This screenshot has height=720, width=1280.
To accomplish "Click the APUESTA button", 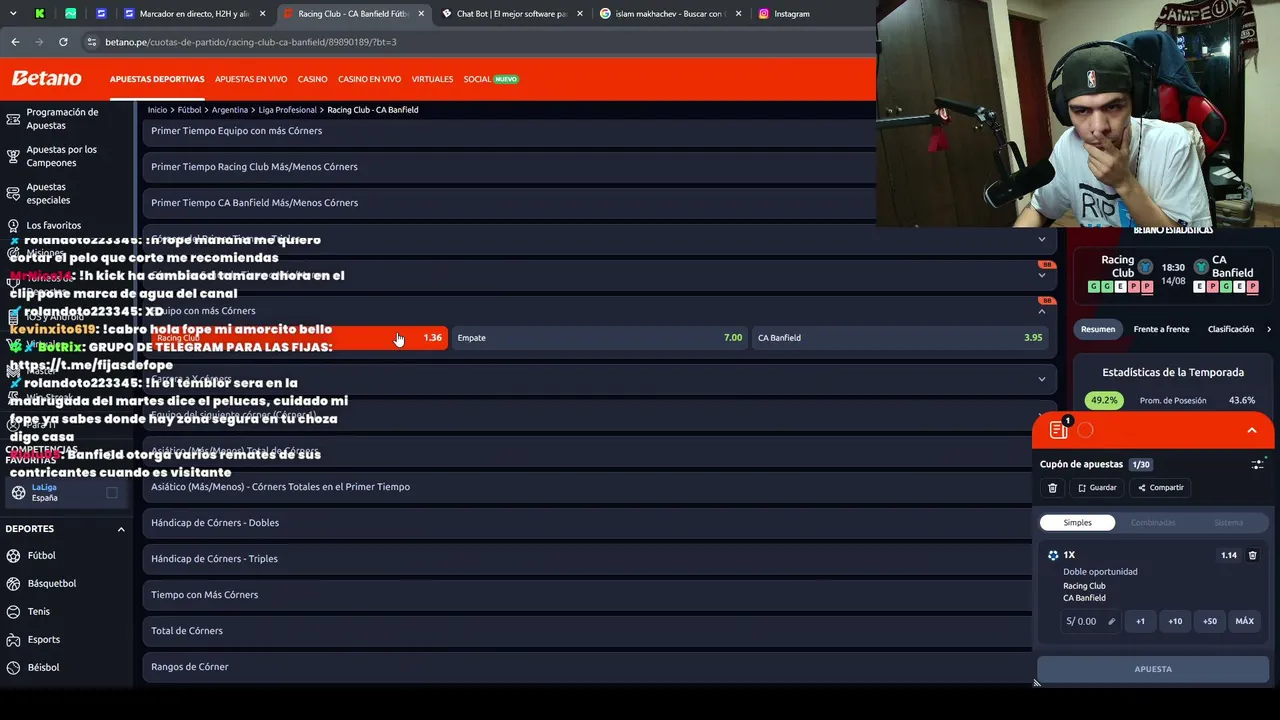I will pos(1153,669).
